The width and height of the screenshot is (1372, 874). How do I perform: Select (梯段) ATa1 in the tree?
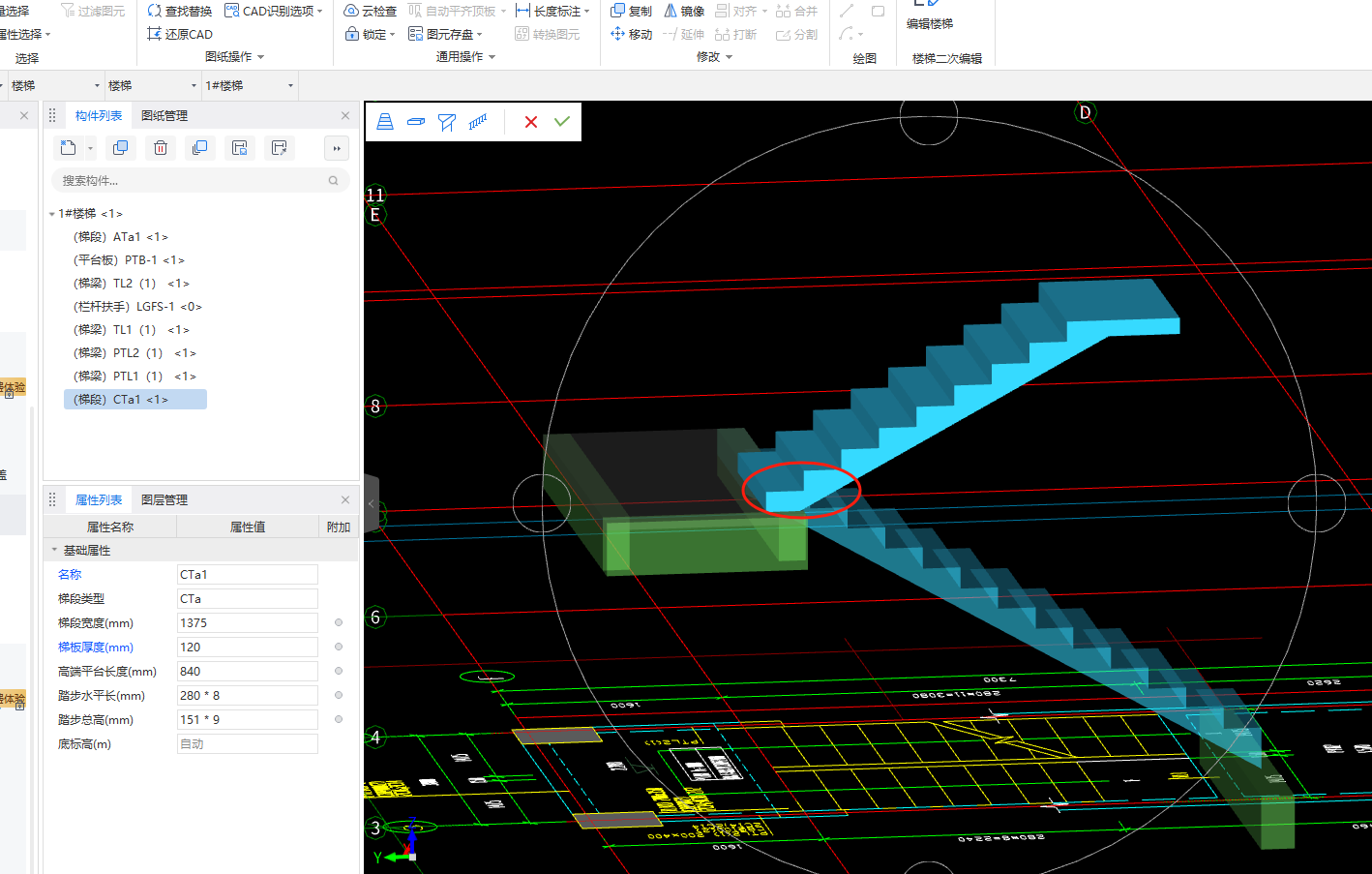(x=121, y=237)
